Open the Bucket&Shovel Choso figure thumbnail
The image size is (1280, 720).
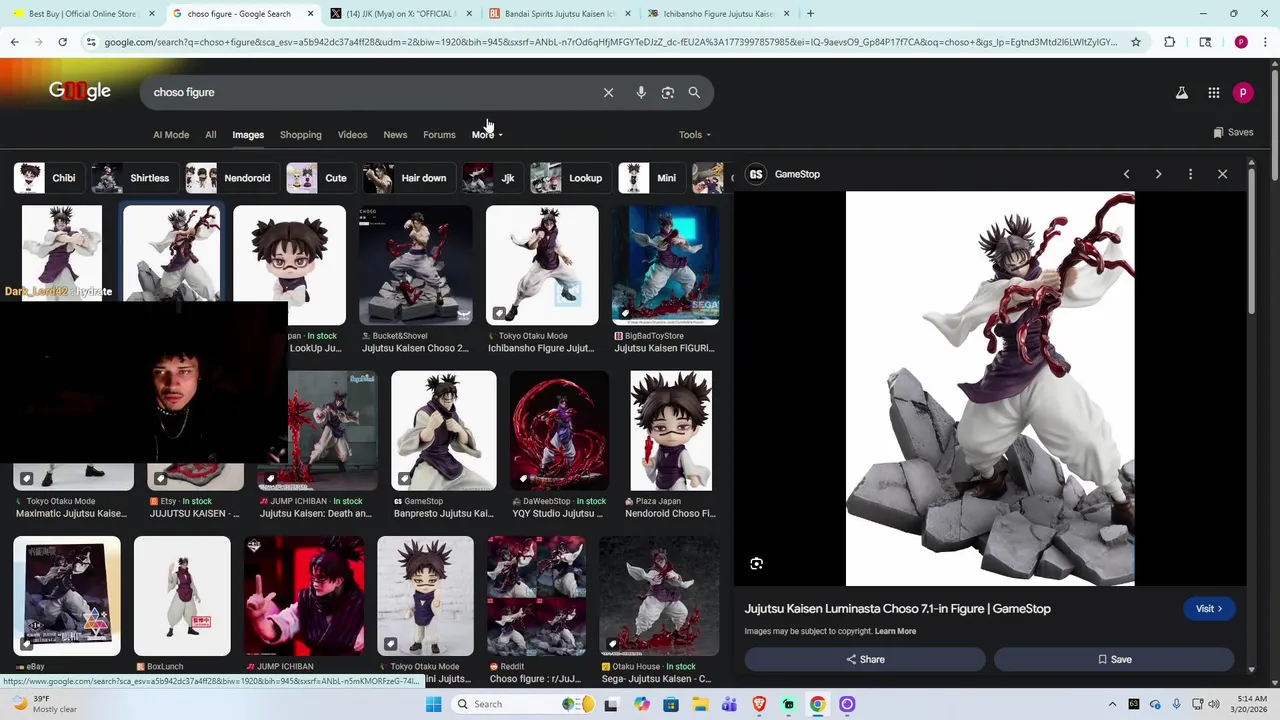[x=415, y=266]
